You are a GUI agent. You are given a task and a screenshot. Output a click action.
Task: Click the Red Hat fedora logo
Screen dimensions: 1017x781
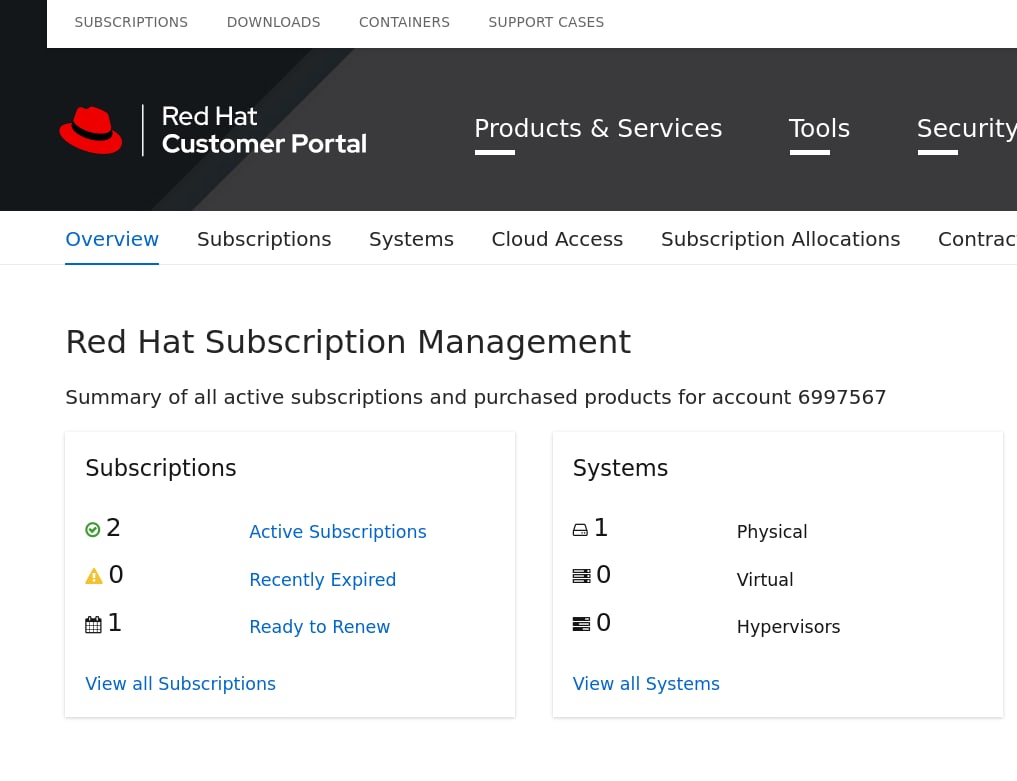[91, 130]
